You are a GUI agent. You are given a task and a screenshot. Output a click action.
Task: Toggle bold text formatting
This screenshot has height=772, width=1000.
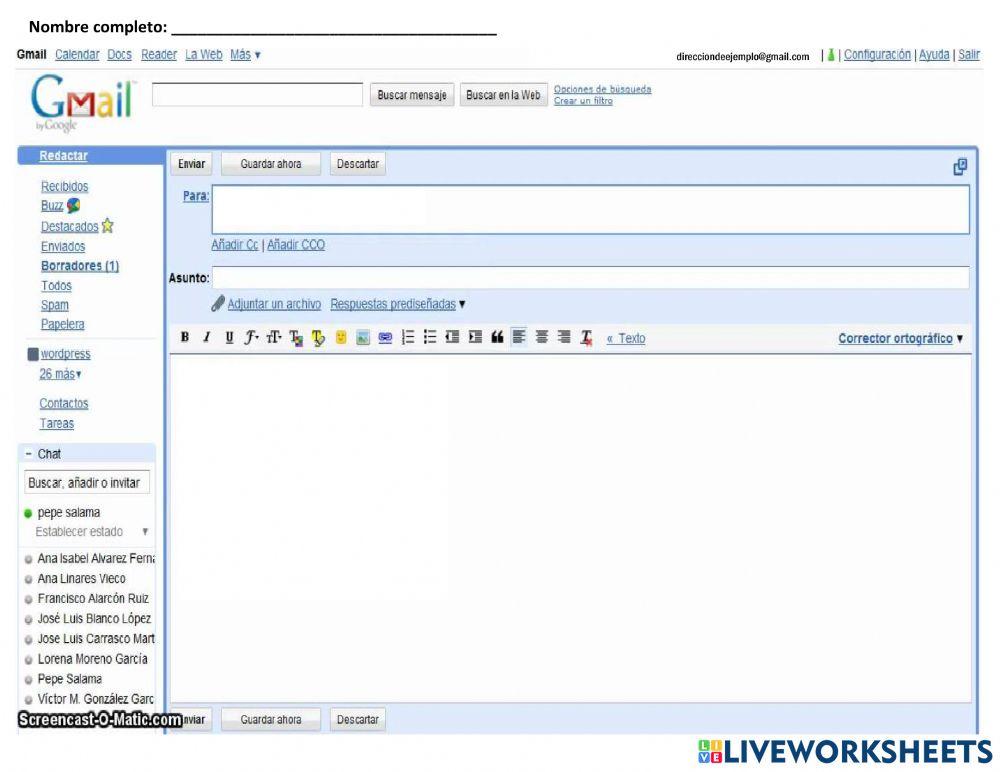[184, 339]
